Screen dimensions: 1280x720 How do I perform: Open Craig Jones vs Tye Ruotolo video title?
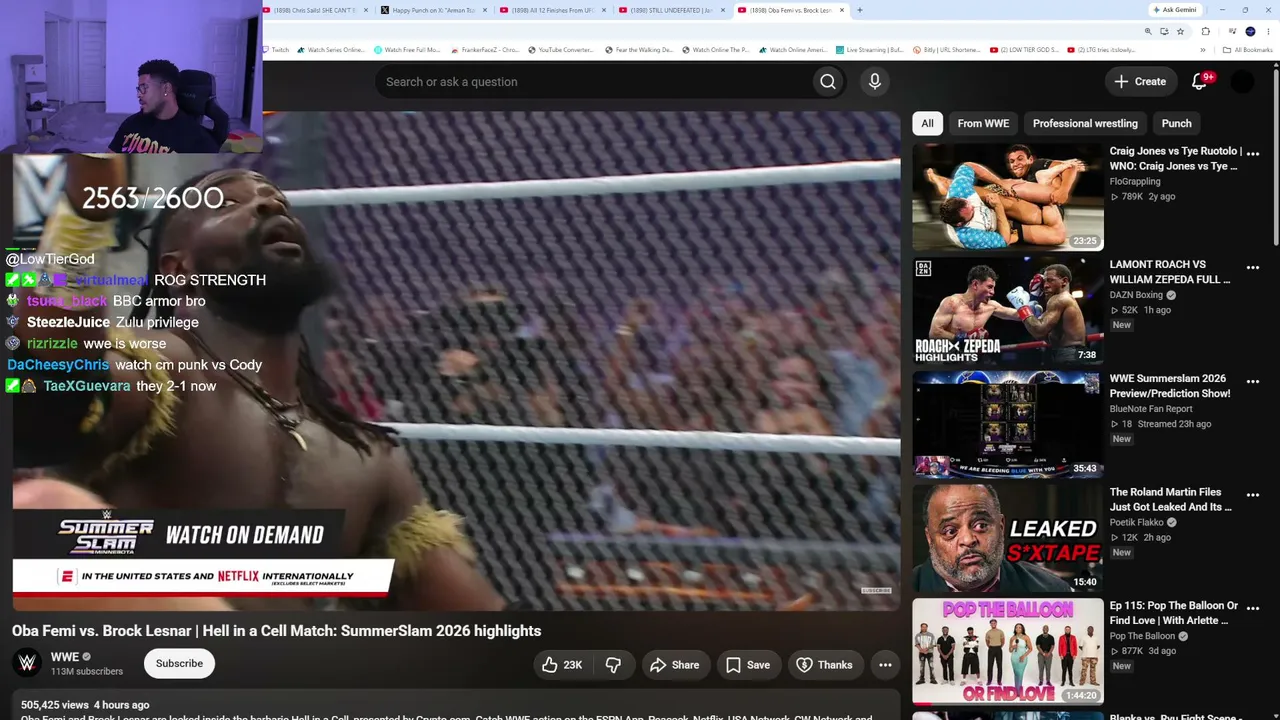point(1175,159)
